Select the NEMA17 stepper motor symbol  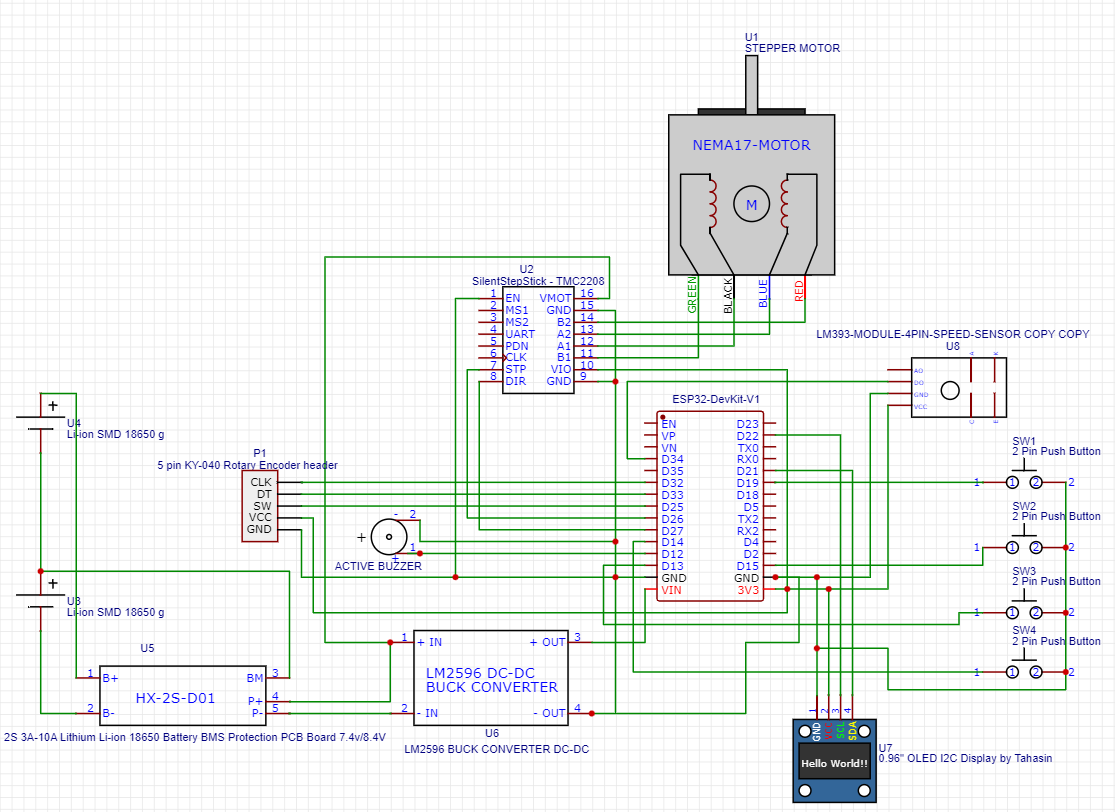(750, 190)
